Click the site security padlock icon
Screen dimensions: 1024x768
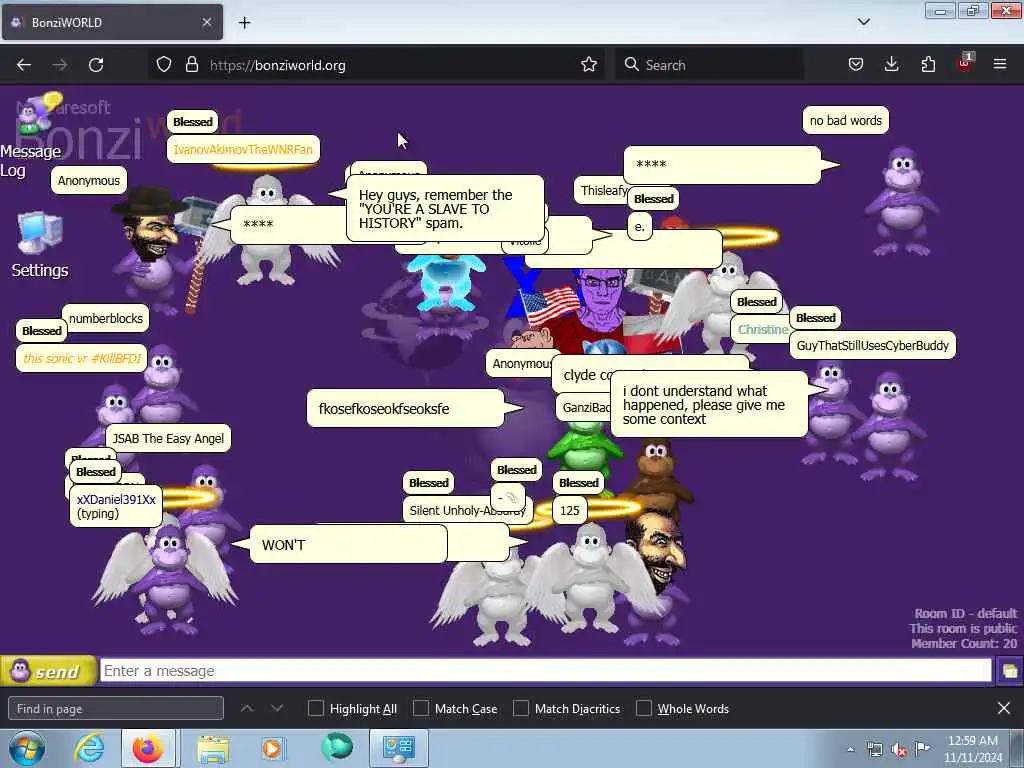tap(191, 65)
